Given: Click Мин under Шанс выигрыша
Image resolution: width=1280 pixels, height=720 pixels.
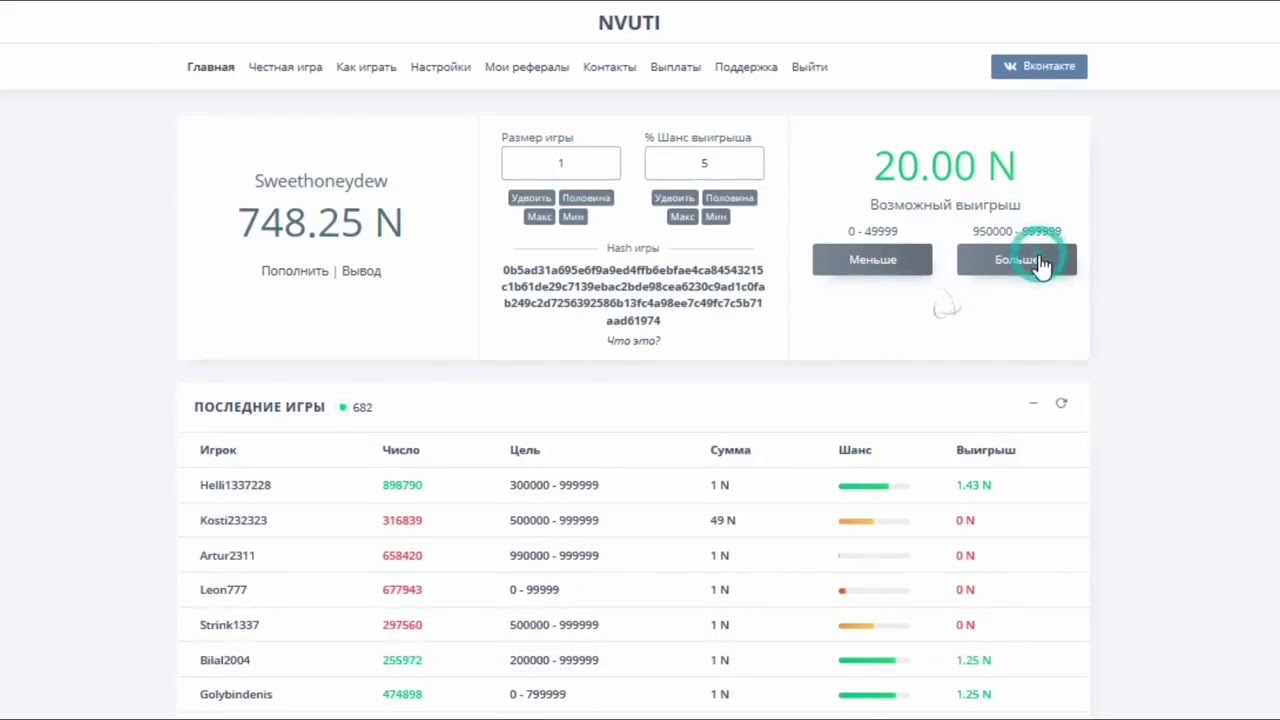Looking at the screenshot, I should coord(716,217).
